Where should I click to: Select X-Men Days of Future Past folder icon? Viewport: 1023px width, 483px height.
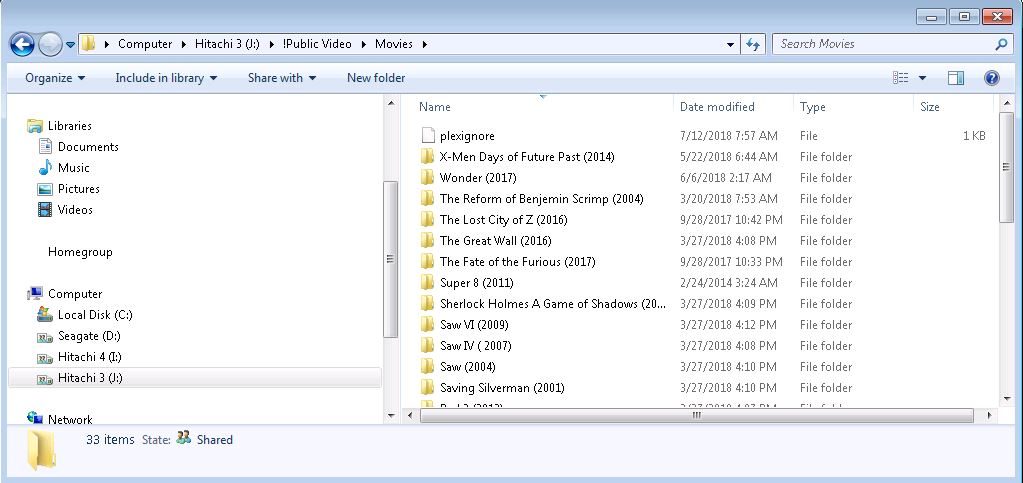point(427,157)
